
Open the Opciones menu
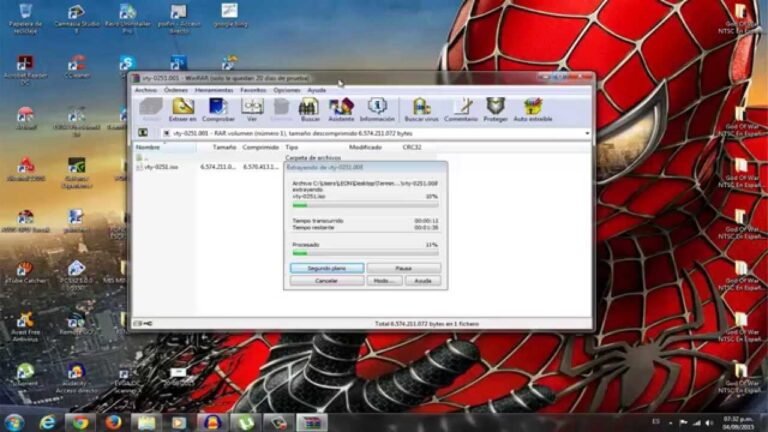(287, 90)
